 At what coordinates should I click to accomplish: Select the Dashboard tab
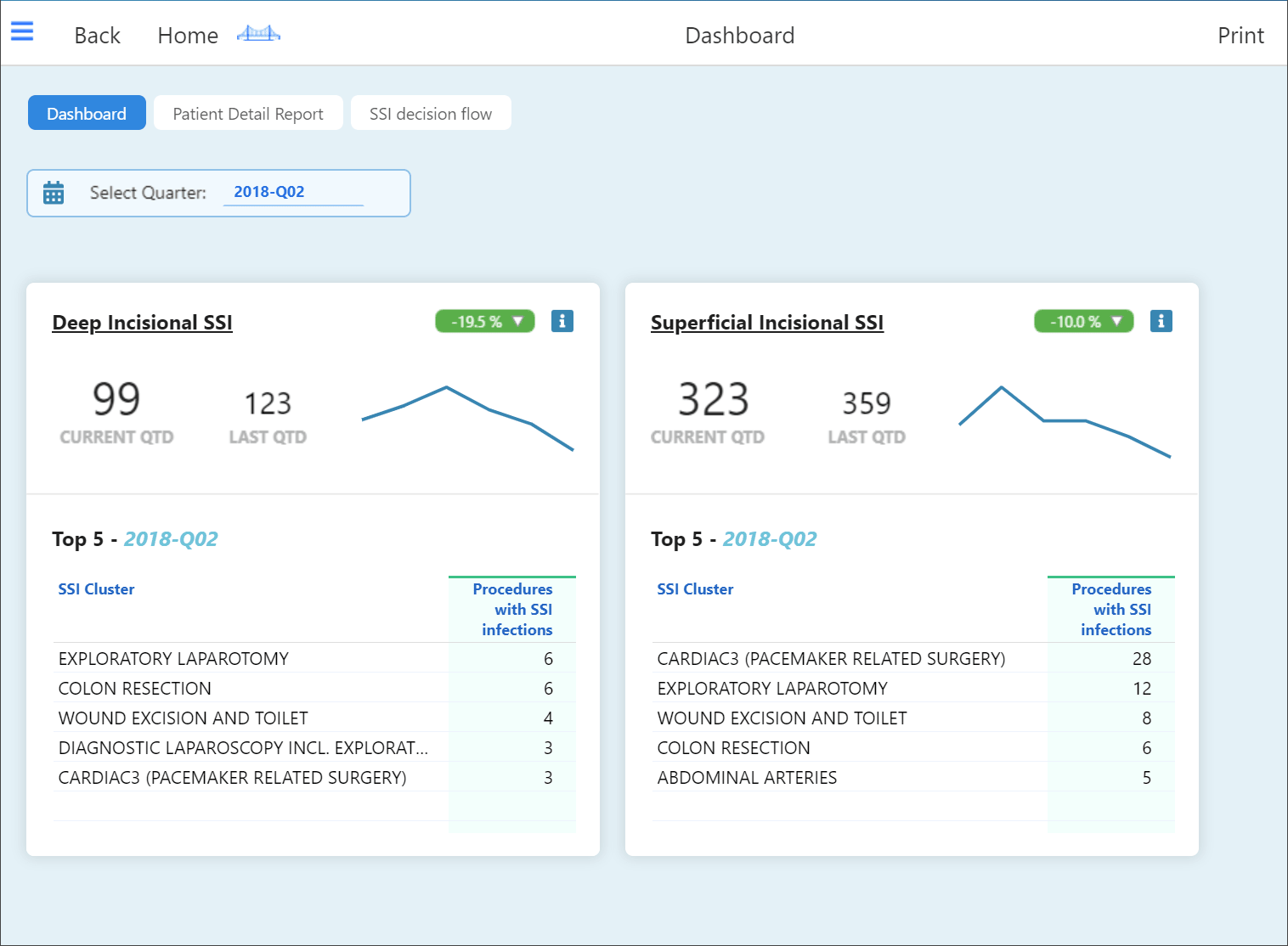click(87, 113)
